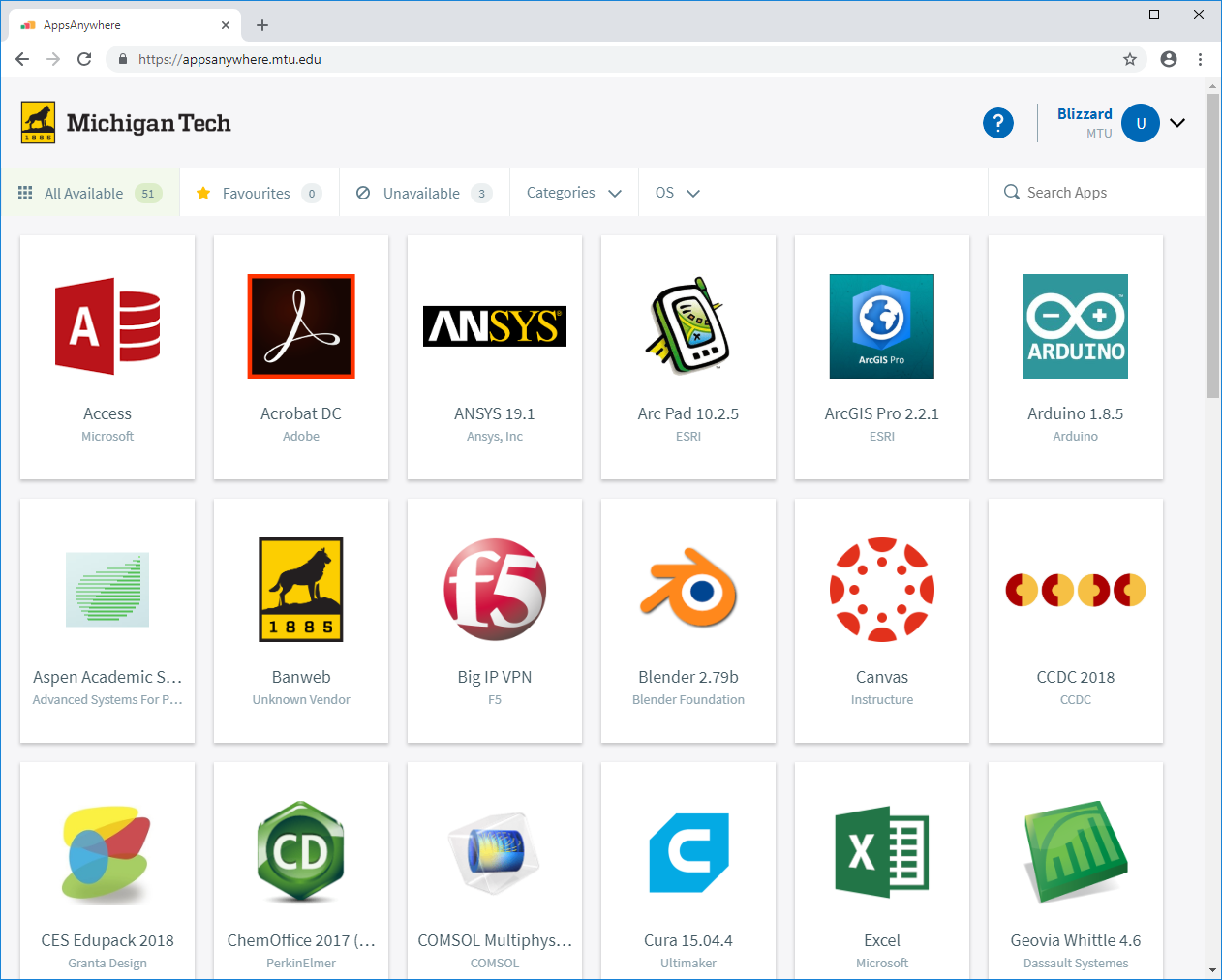Launch the Arduino 1.8.5 icon
This screenshot has height=980, width=1222.
click(1076, 326)
